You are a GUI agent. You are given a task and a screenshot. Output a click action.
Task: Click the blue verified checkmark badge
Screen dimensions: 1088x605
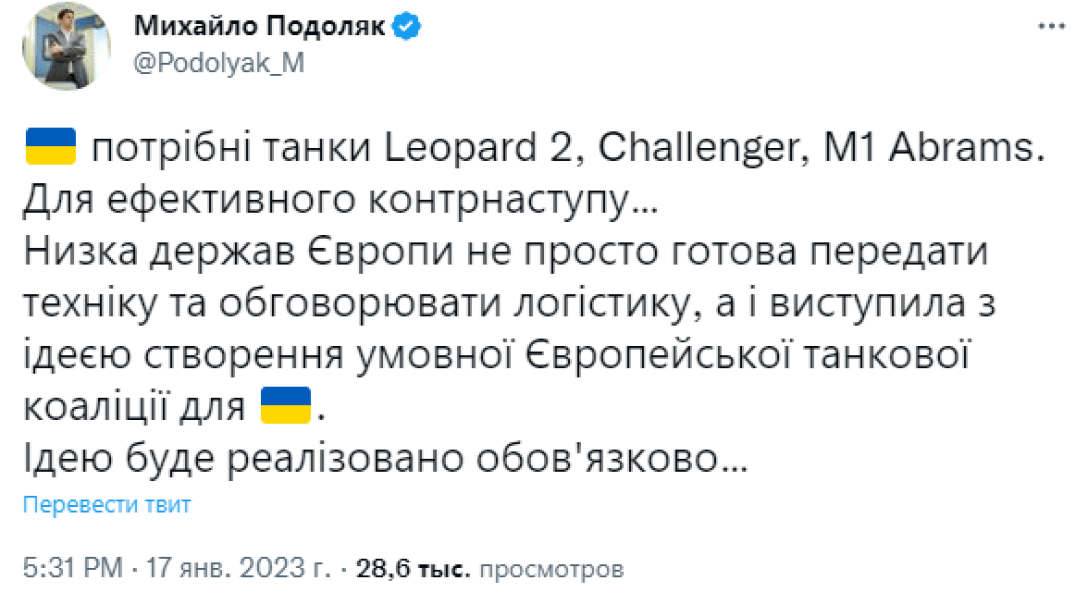[x=404, y=26]
